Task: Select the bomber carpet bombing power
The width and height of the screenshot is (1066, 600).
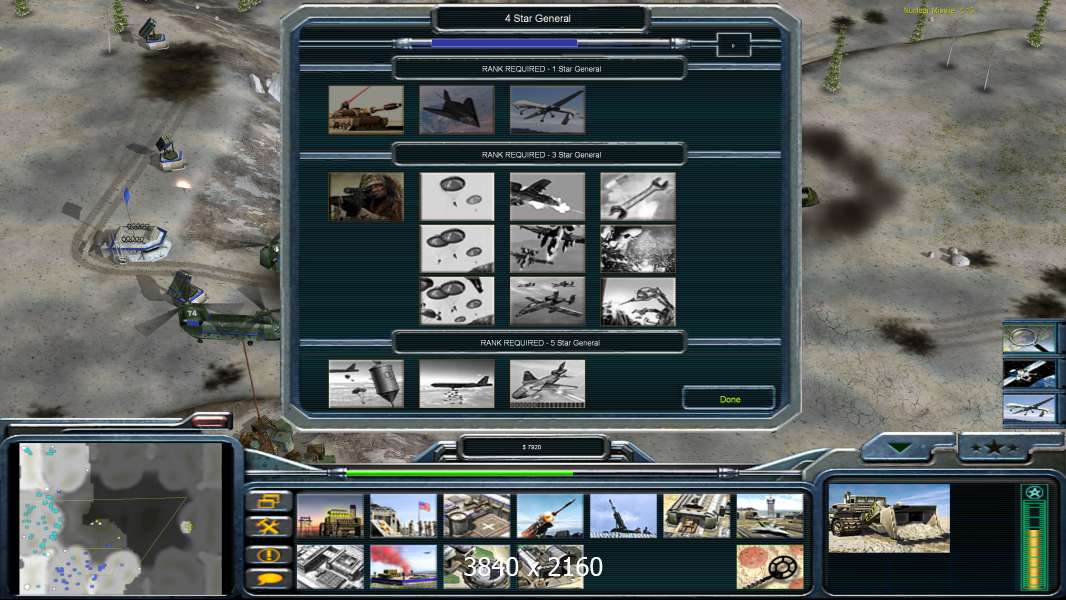Action: 457,384
